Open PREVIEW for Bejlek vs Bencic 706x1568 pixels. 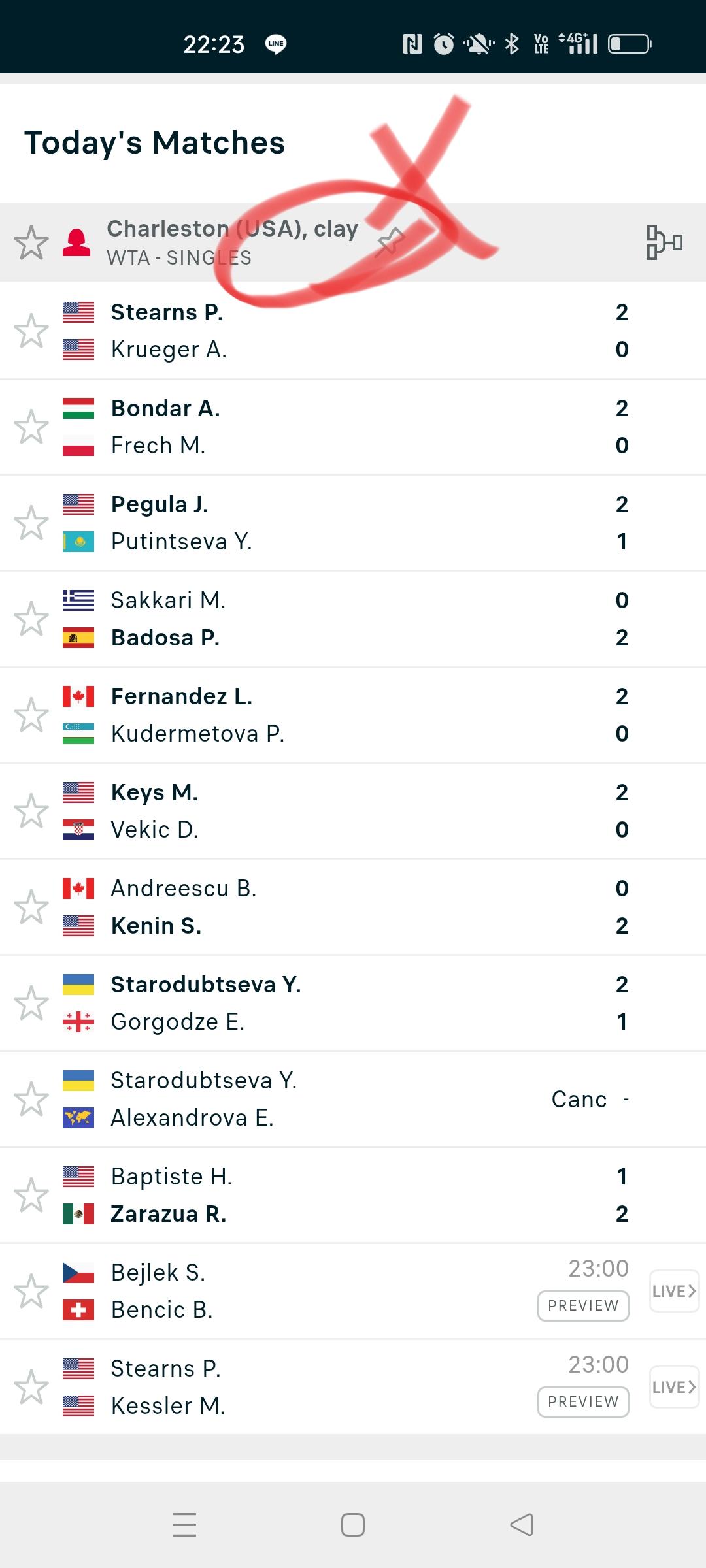[583, 1305]
